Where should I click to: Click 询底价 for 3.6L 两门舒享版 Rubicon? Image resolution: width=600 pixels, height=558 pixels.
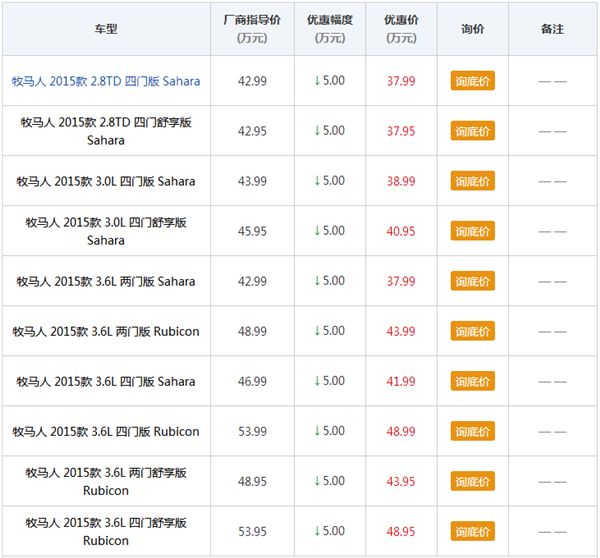[473, 481]
